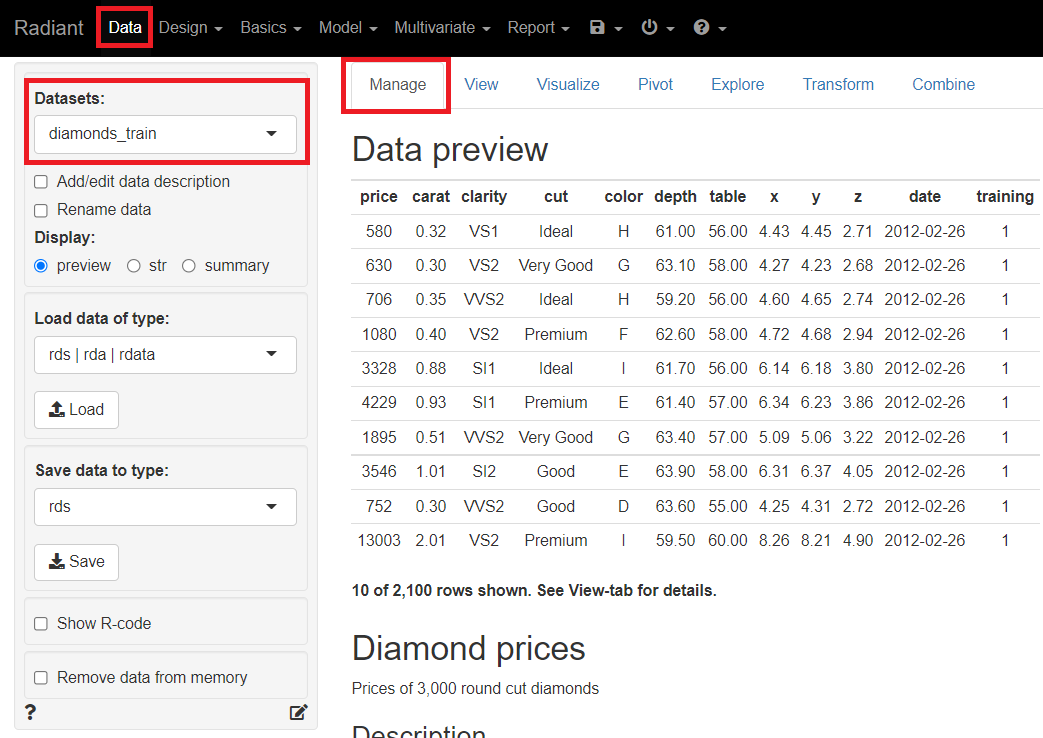Select the summary display radio button
The height and width of the screenshot is (738, 1043).
click(x=188, y=266)
